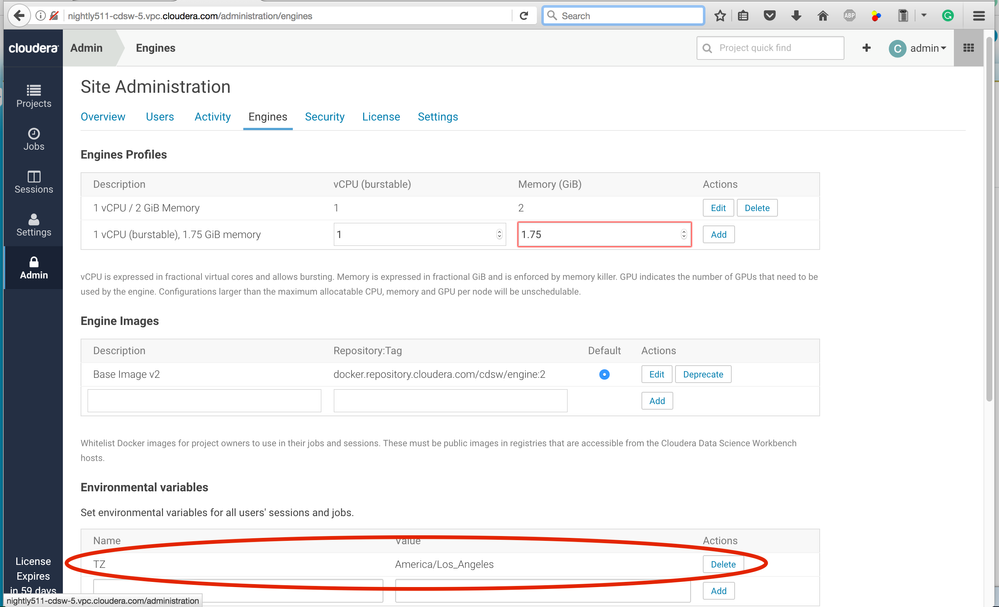Open Firefox downloads arrow icon

(796, 16)
